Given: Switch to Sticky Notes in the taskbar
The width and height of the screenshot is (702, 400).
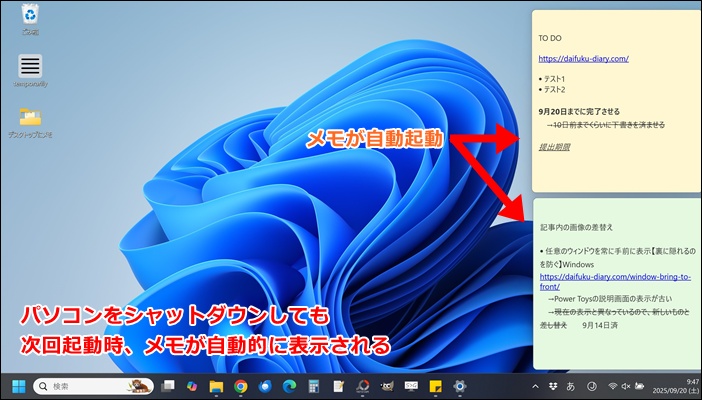Looking at the screenshot, I should (x=435, y=386).
